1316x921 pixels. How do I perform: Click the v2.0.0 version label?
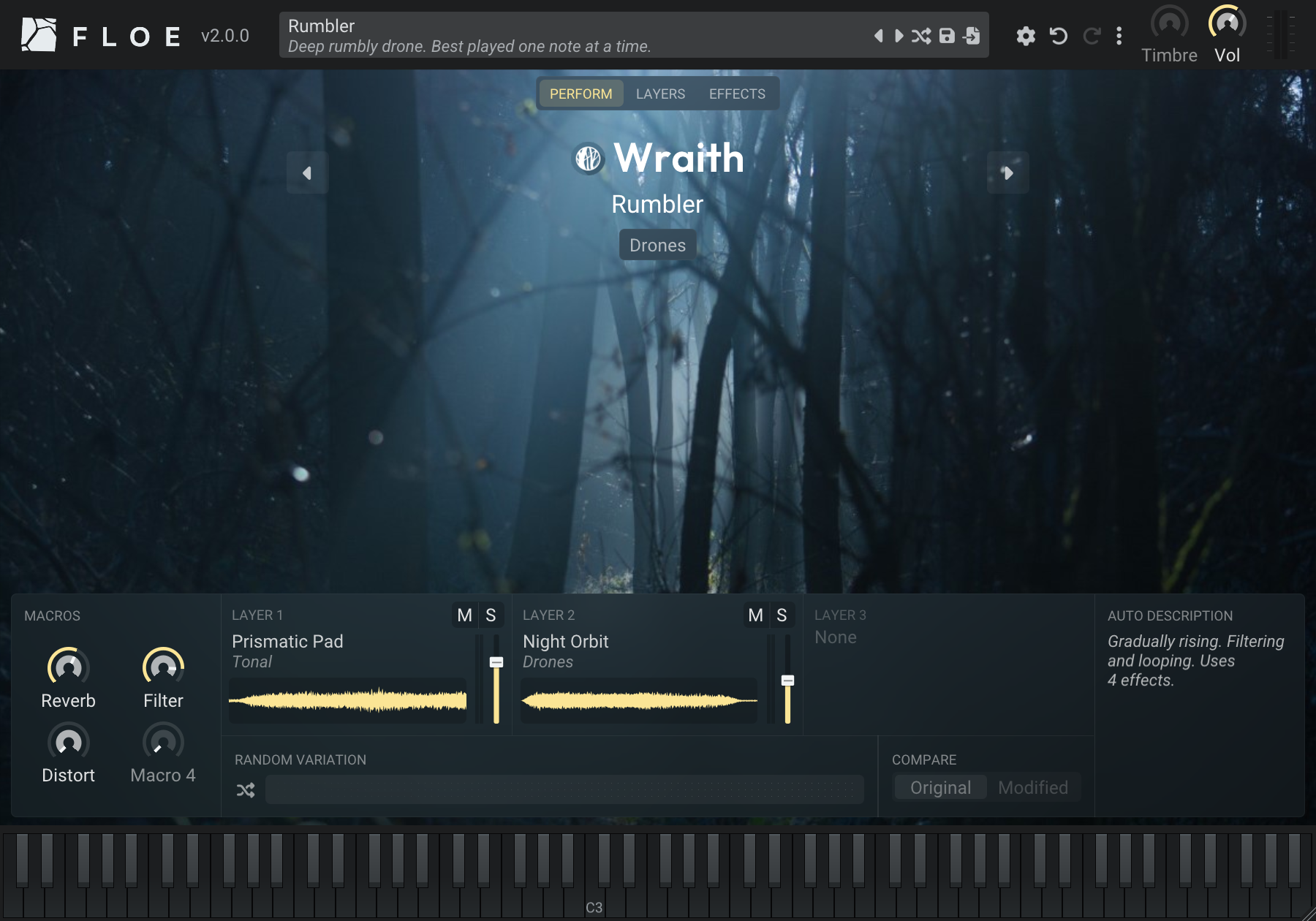coord(225,36)
